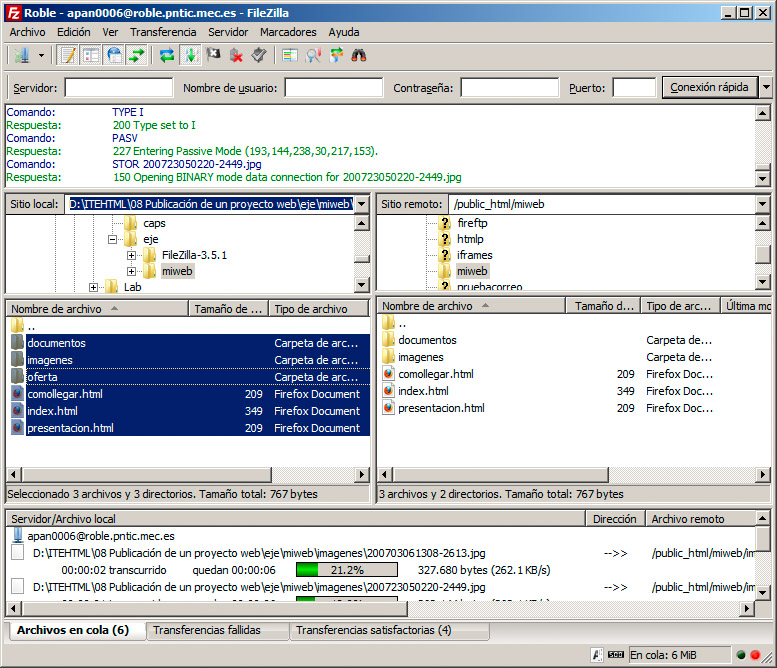This screenshot has height=668, width=777.
Task: Click the Dirección queue column header
Action: [614, 518]
